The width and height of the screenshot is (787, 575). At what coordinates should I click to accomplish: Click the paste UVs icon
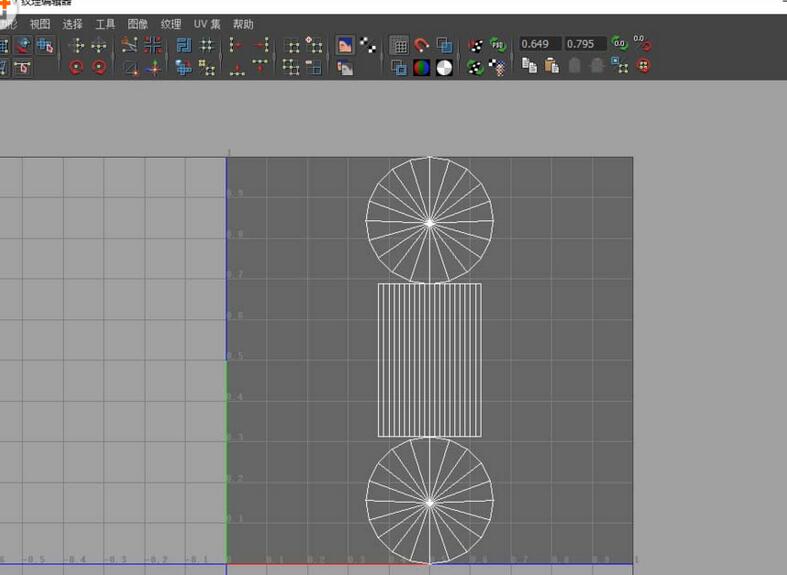[551, 67]
